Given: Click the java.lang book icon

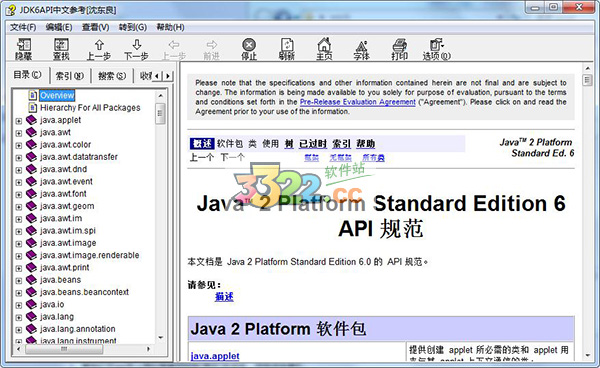Looking at the screenshot, I should coord(31,316).
